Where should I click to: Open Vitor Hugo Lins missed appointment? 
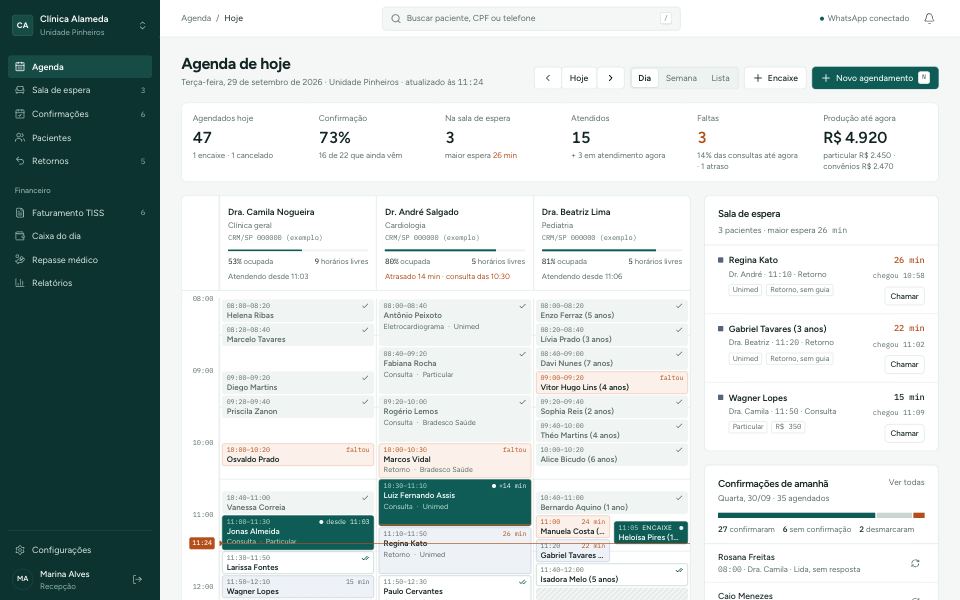(612, 383)
